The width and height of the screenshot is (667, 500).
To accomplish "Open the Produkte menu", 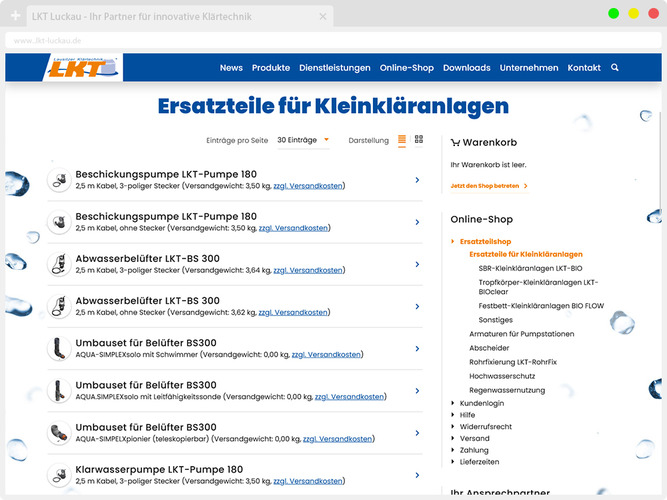I will point(271,68).
